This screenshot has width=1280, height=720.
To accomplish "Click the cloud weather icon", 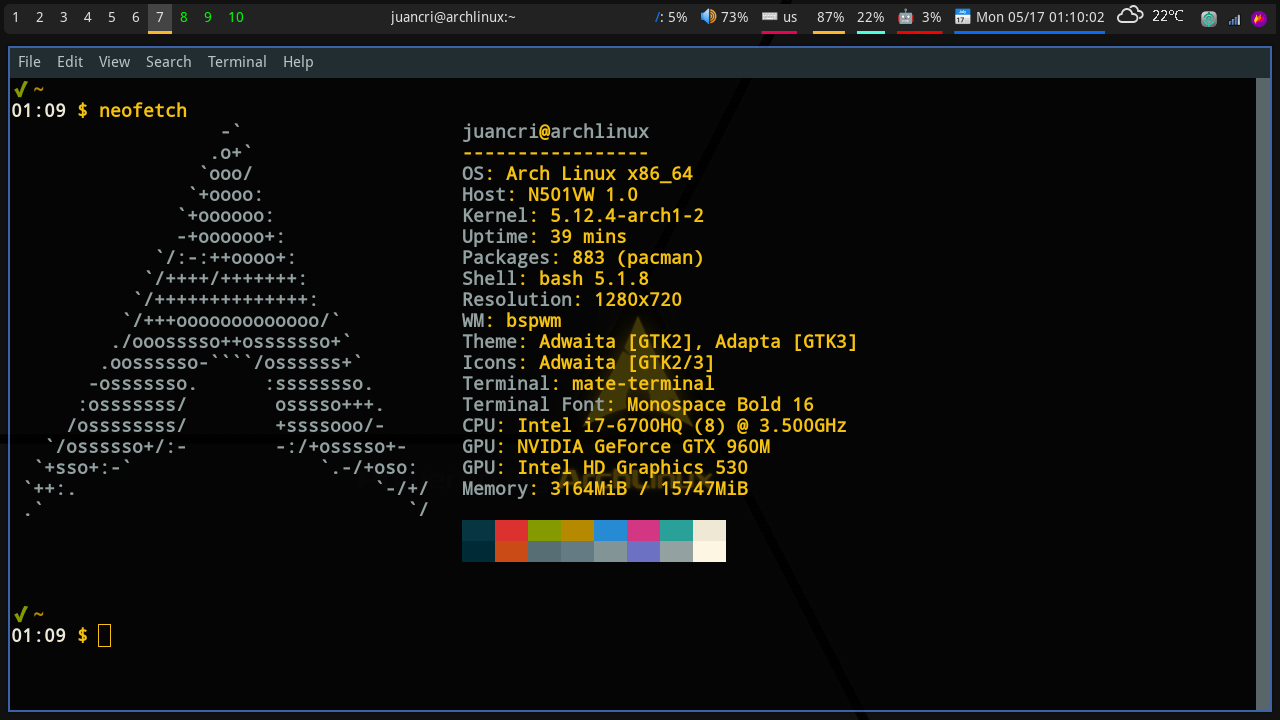I will pos(1130,16).
